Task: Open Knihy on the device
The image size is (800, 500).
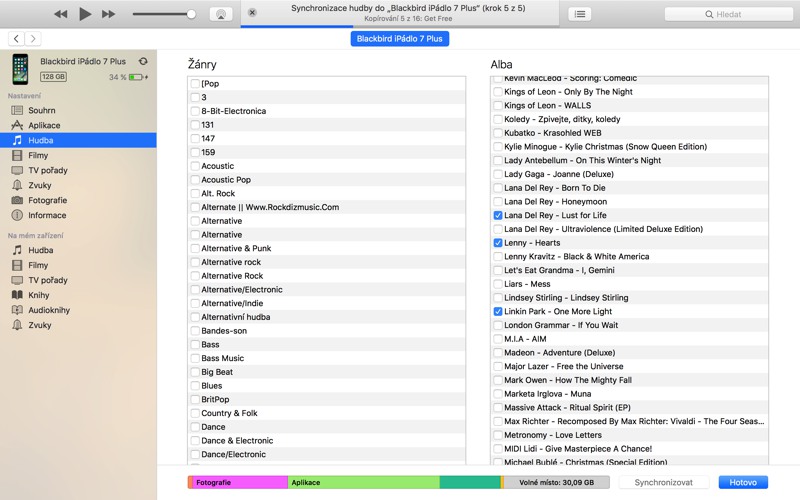Action: click(x=78, y=295)
